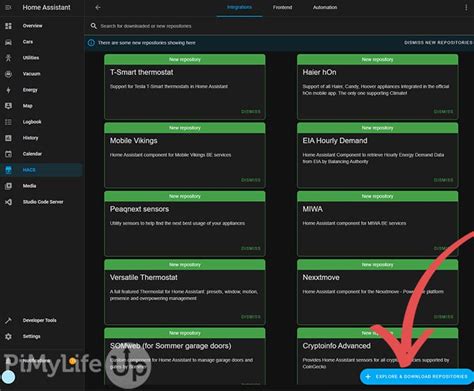
Task: Open Energy in the sidebar
Action: coord(41,90)
